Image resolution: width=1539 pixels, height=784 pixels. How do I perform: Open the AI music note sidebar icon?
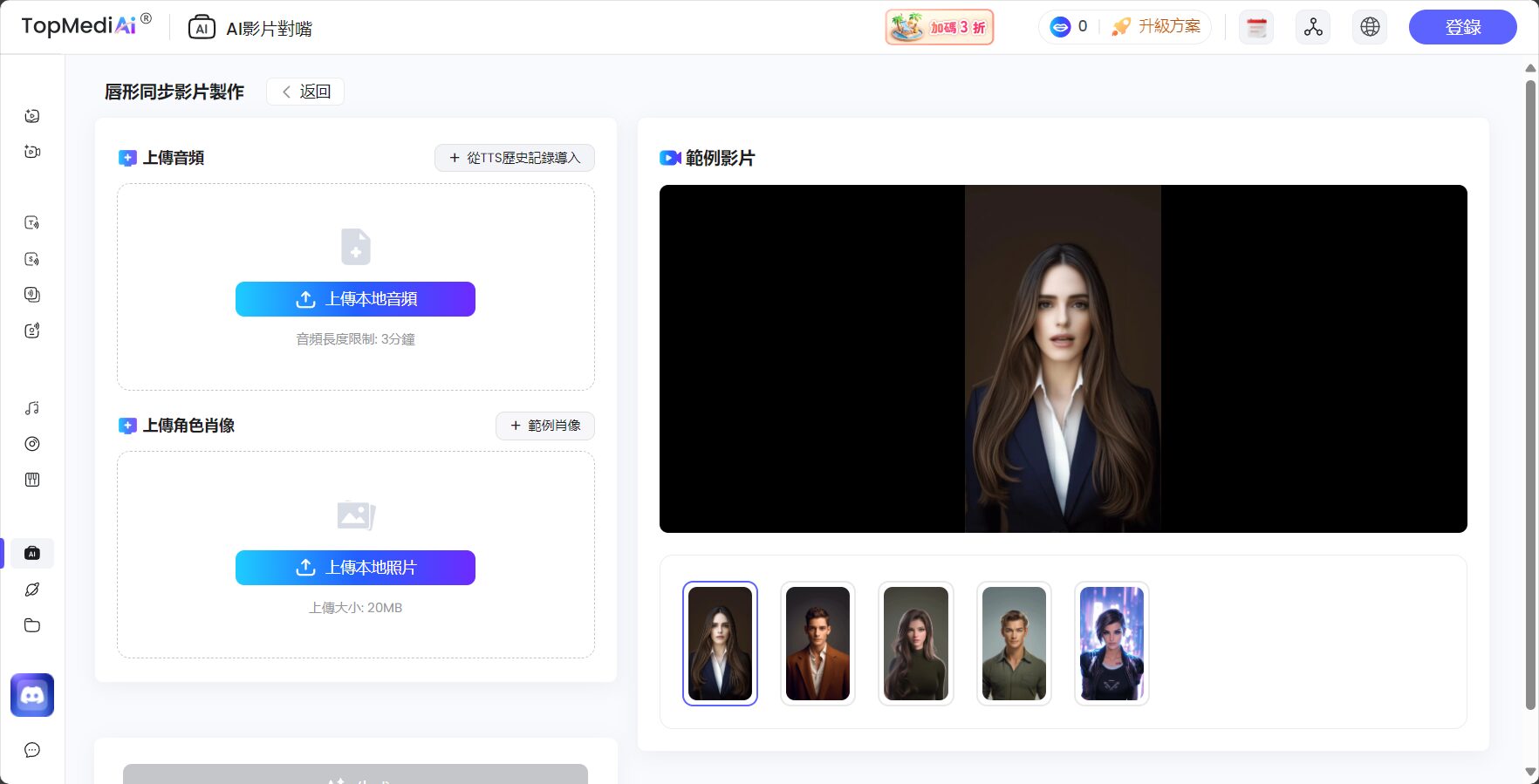pos(32,408)
